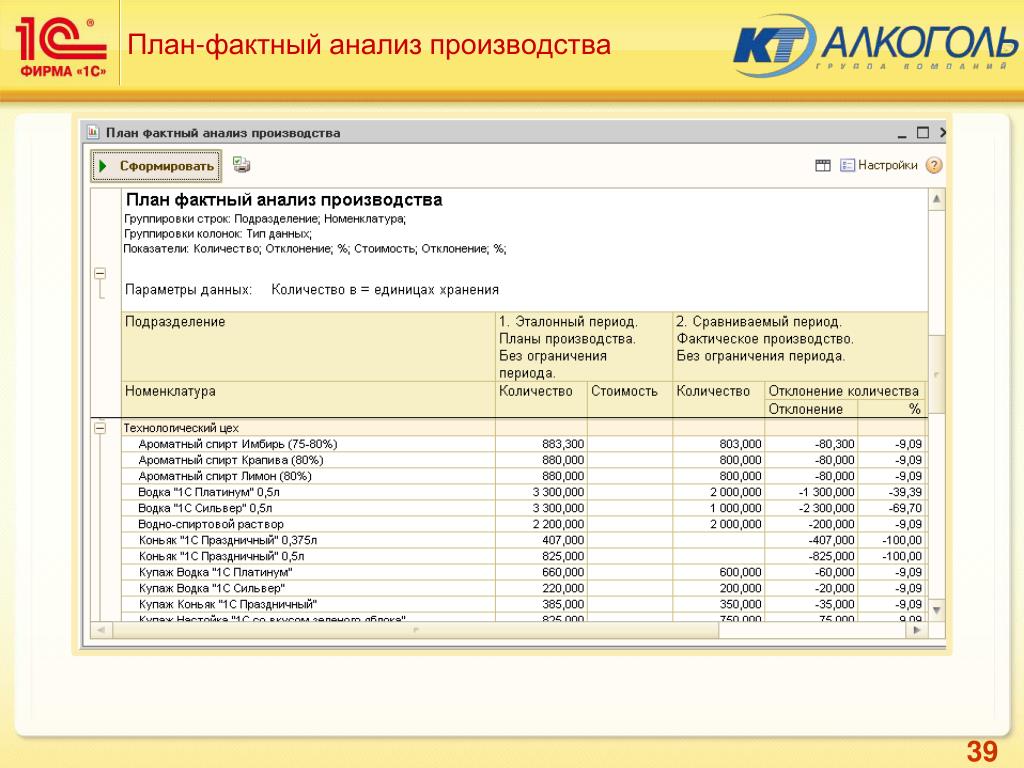This screenshot has height=768, width=1024.
Task: Maximize the report window
Action: pyautogui.click(x=923, y=132)
